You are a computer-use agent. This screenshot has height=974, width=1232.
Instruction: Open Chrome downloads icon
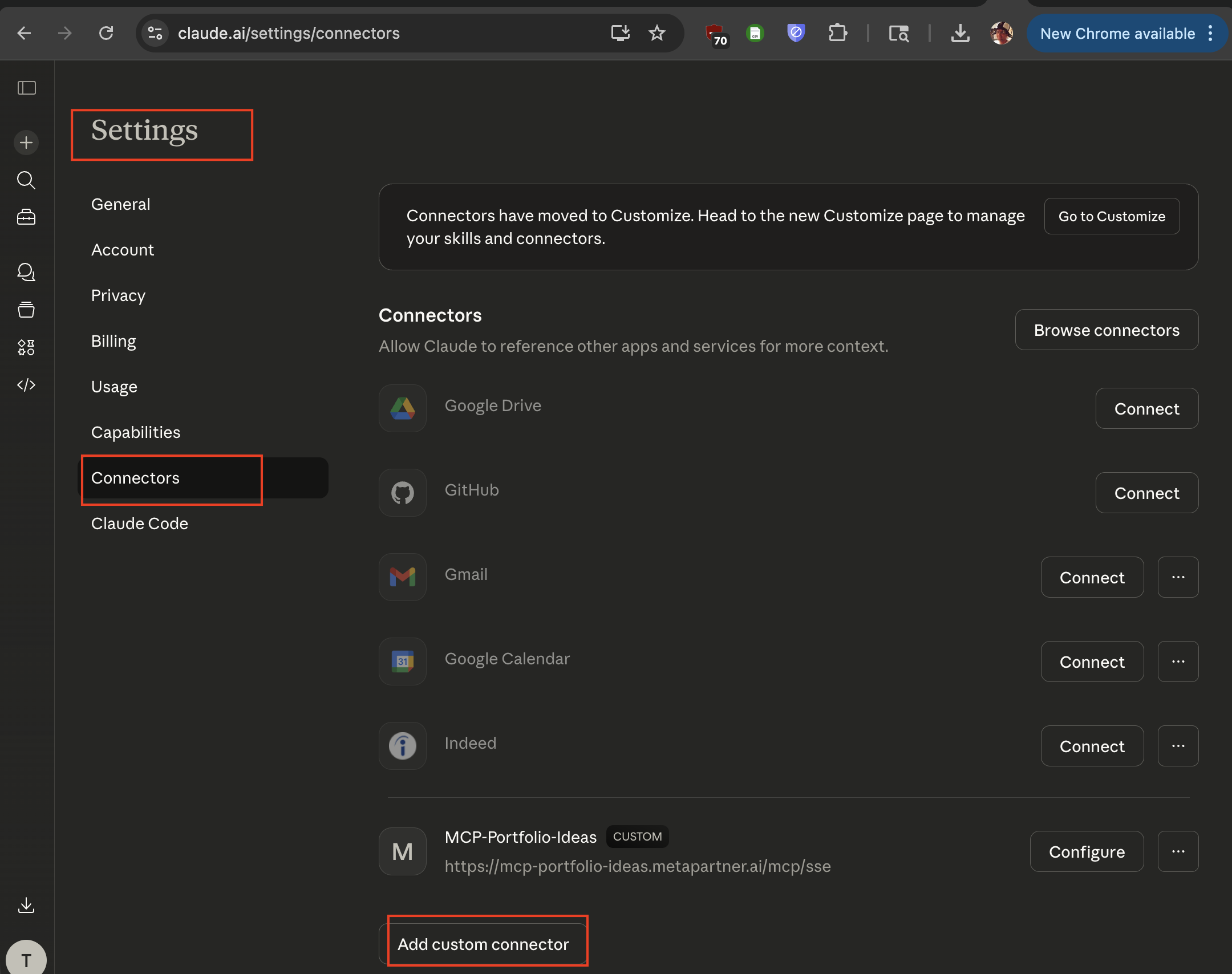(961, 33)
